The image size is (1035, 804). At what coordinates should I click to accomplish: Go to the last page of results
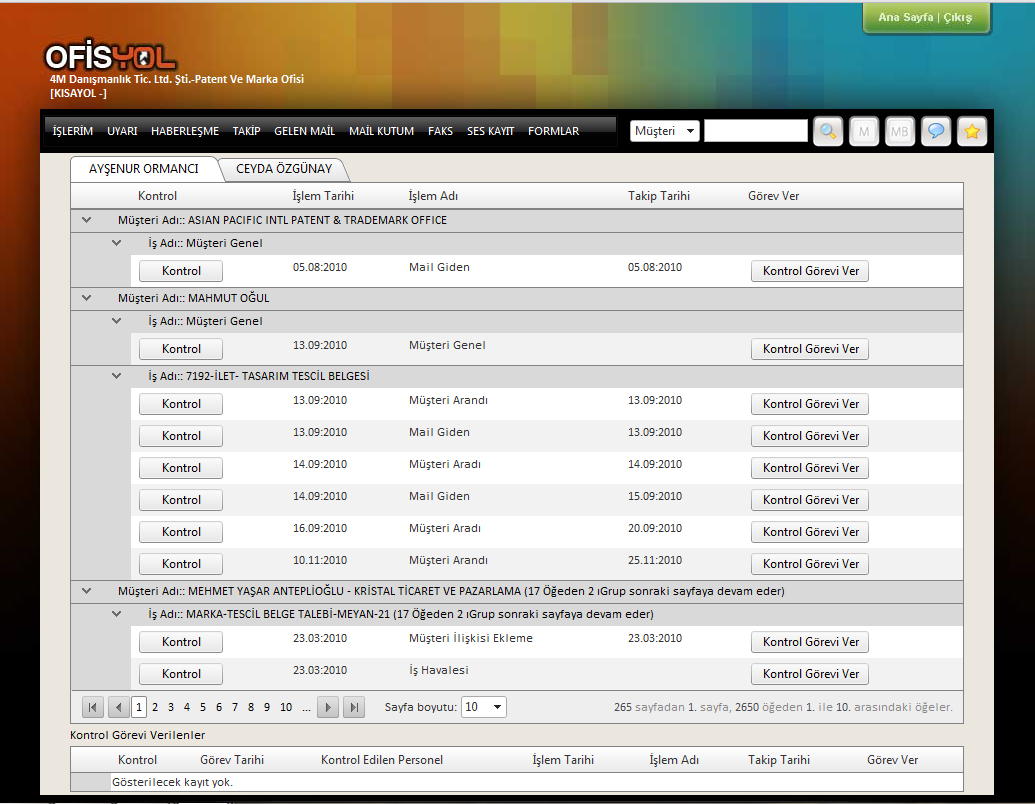(x=354, y=707)
